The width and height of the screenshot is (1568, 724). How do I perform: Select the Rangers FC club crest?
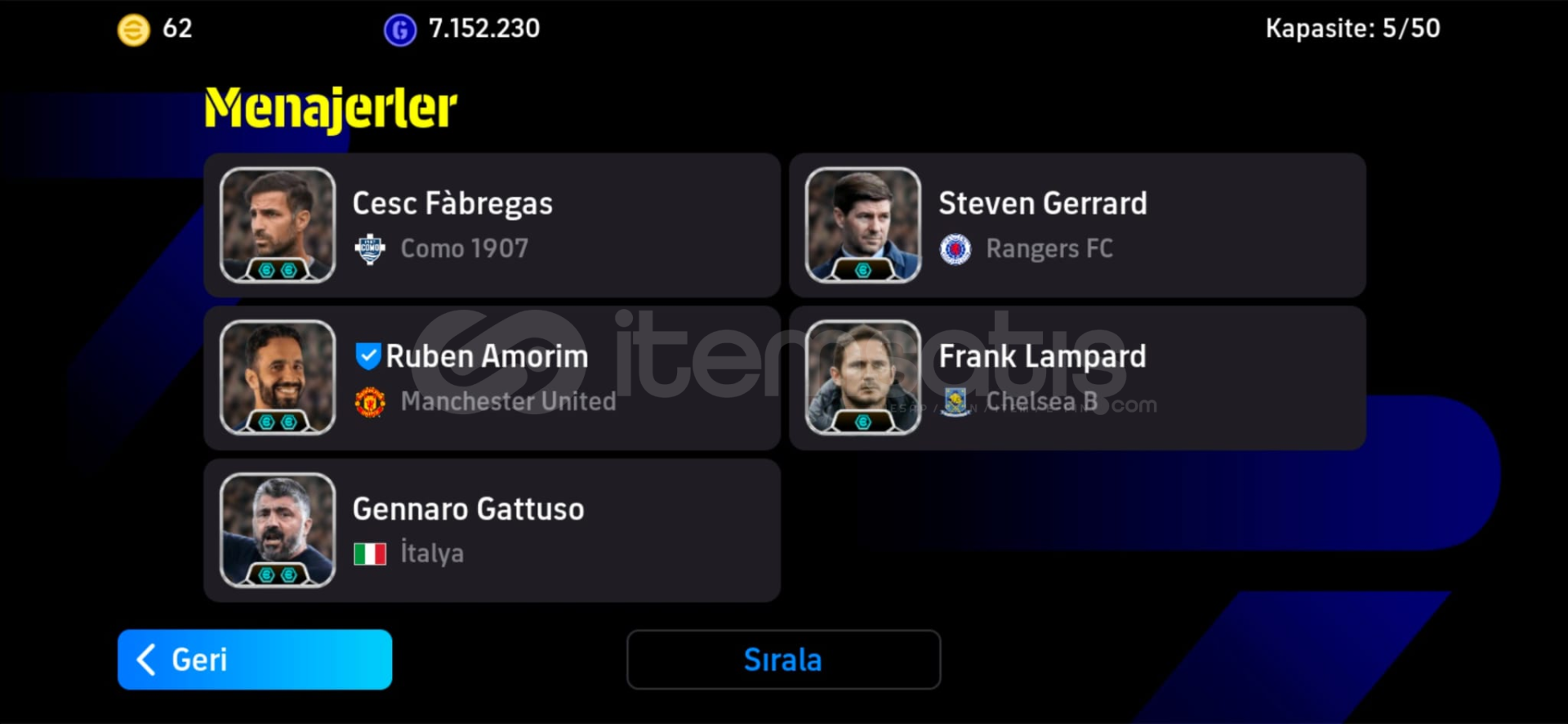point(955,249)
